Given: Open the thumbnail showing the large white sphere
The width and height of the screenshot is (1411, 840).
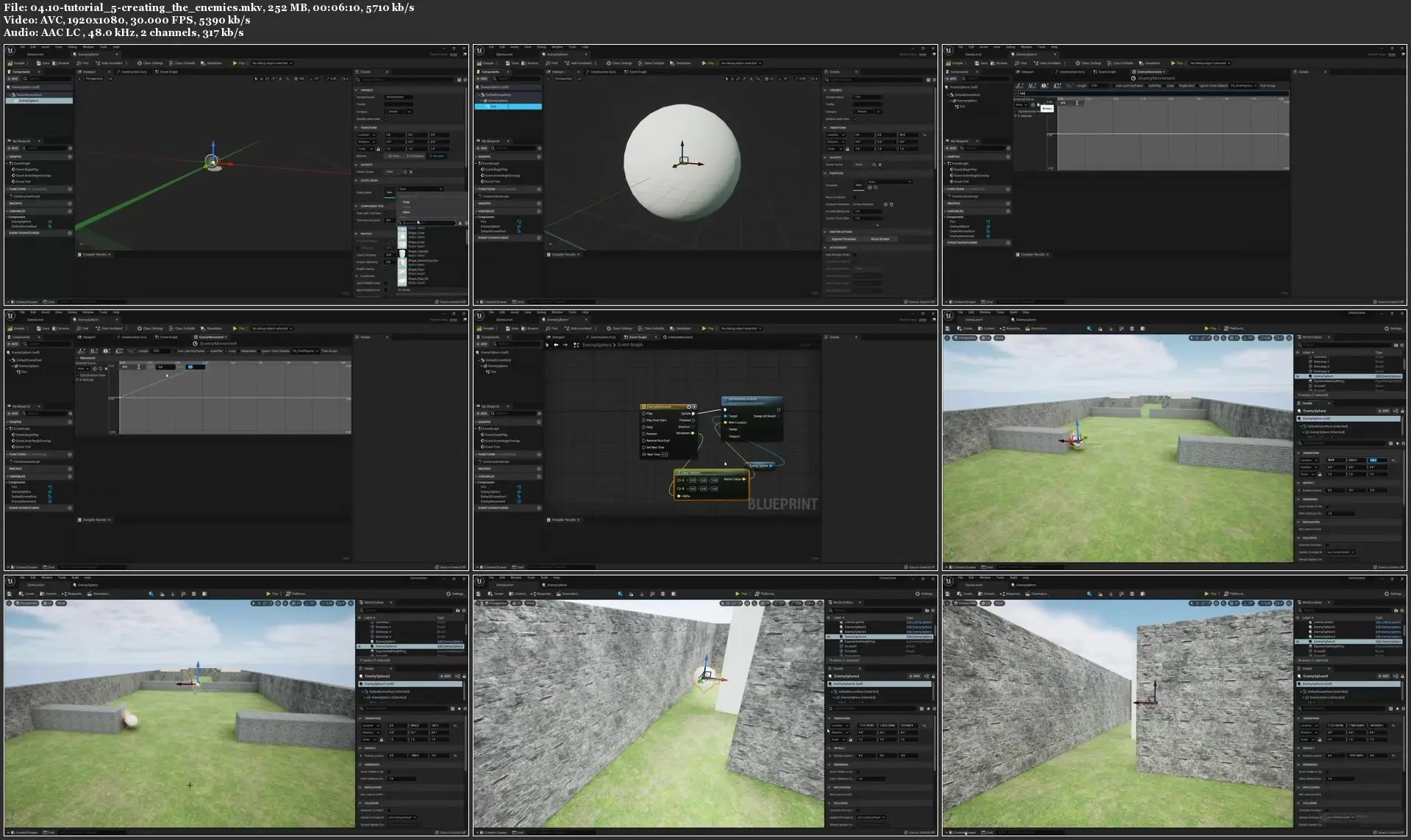Looking at the screenshot, I should 705,174.
